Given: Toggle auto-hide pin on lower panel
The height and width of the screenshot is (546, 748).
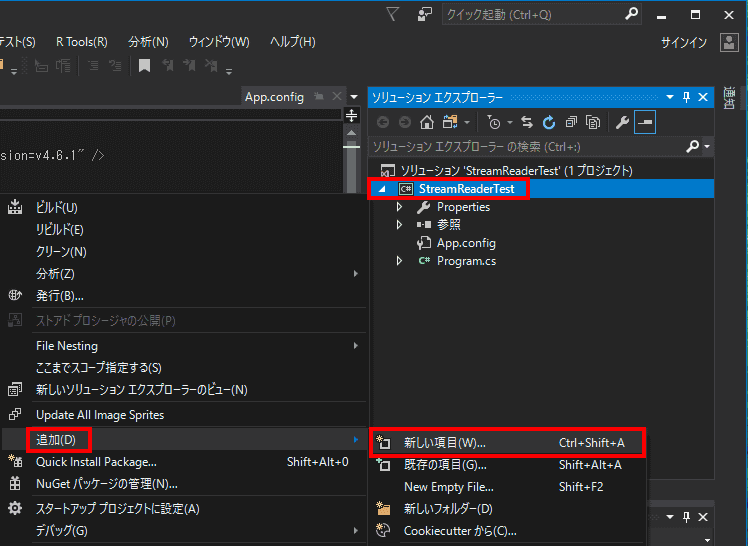Looking at the screenshot, I should pos(686,517).
